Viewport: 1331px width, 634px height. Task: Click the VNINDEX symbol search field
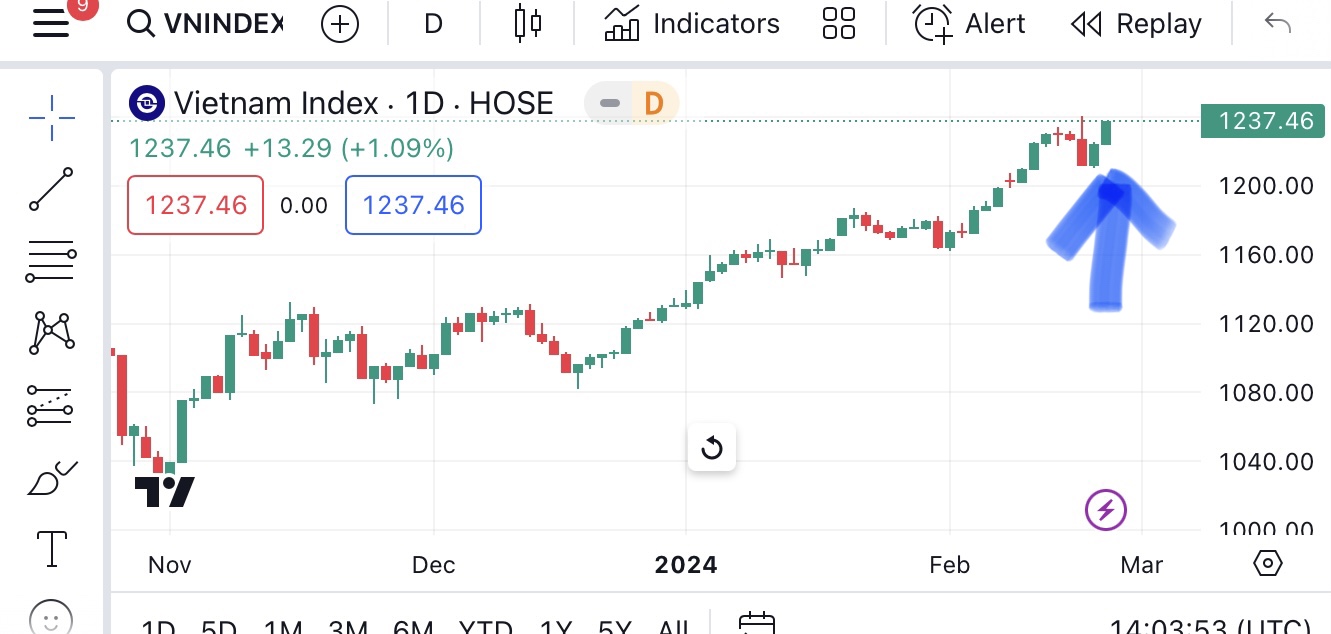pyautogui.click(x=207, y=24)
